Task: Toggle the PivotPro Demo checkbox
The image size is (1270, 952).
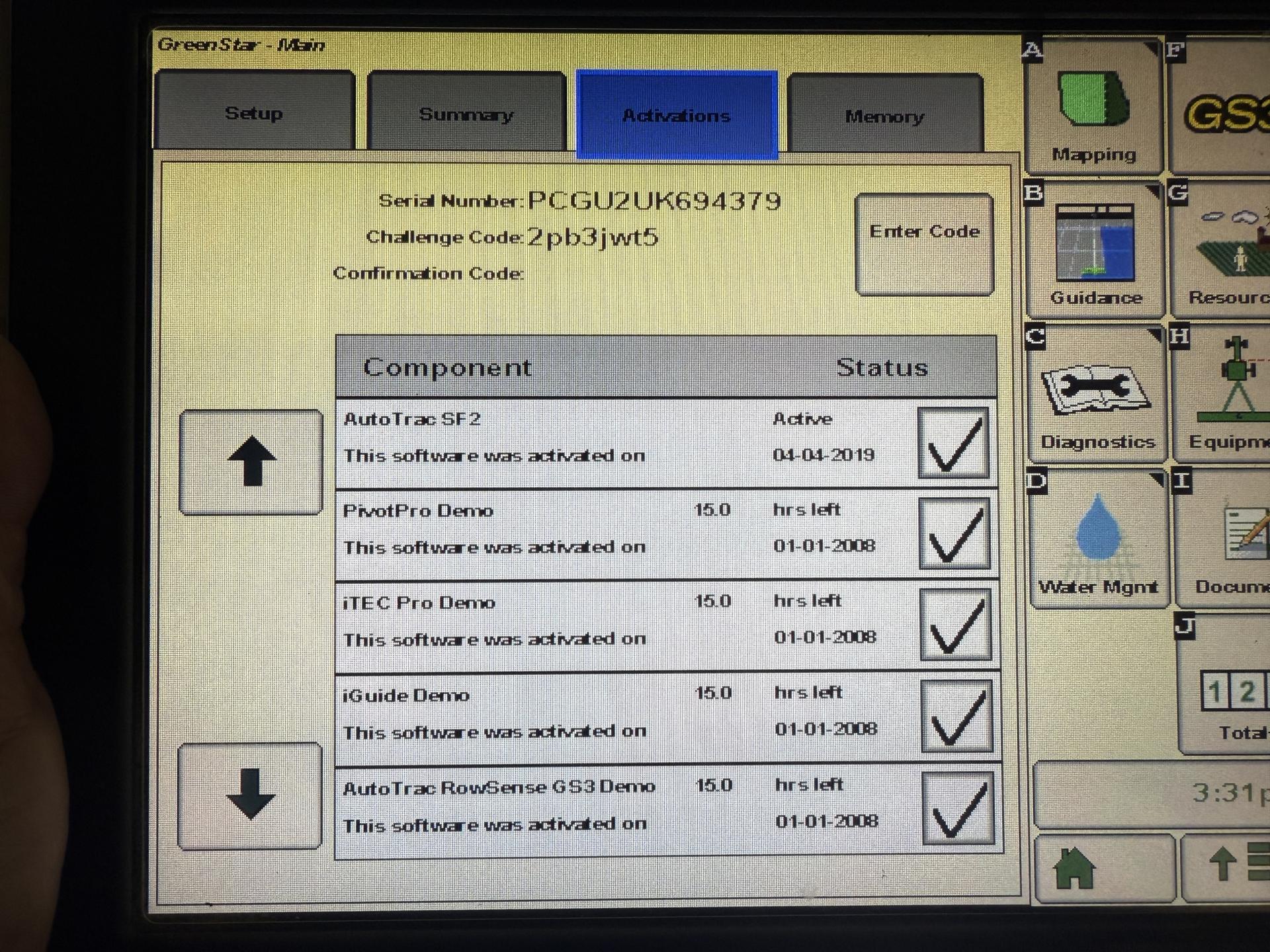Action: [x=954, y=534]
